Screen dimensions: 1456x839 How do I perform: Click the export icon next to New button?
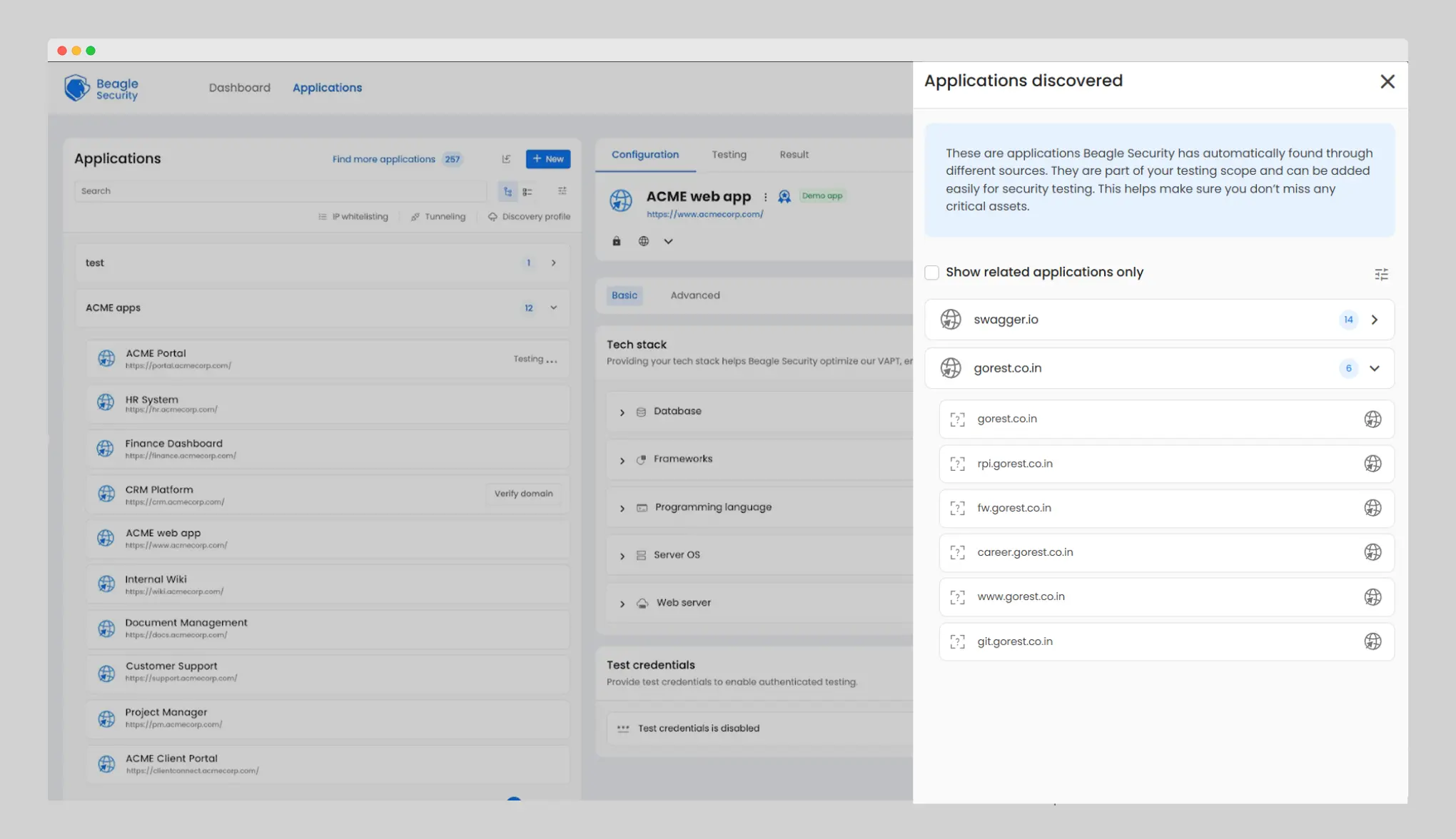click(506, 158)
